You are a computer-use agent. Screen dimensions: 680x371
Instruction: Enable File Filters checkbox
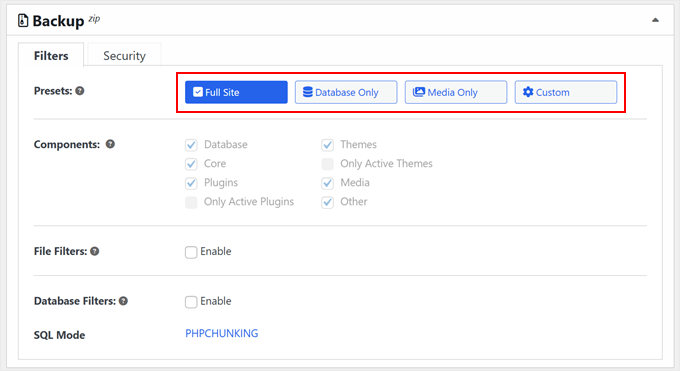(x=191, y=252)
